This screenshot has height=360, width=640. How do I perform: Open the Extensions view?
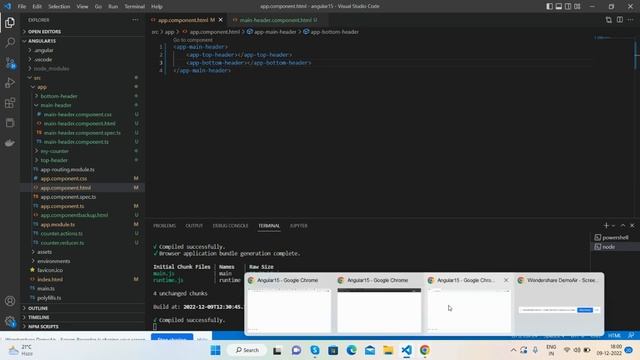coord(10,102)
